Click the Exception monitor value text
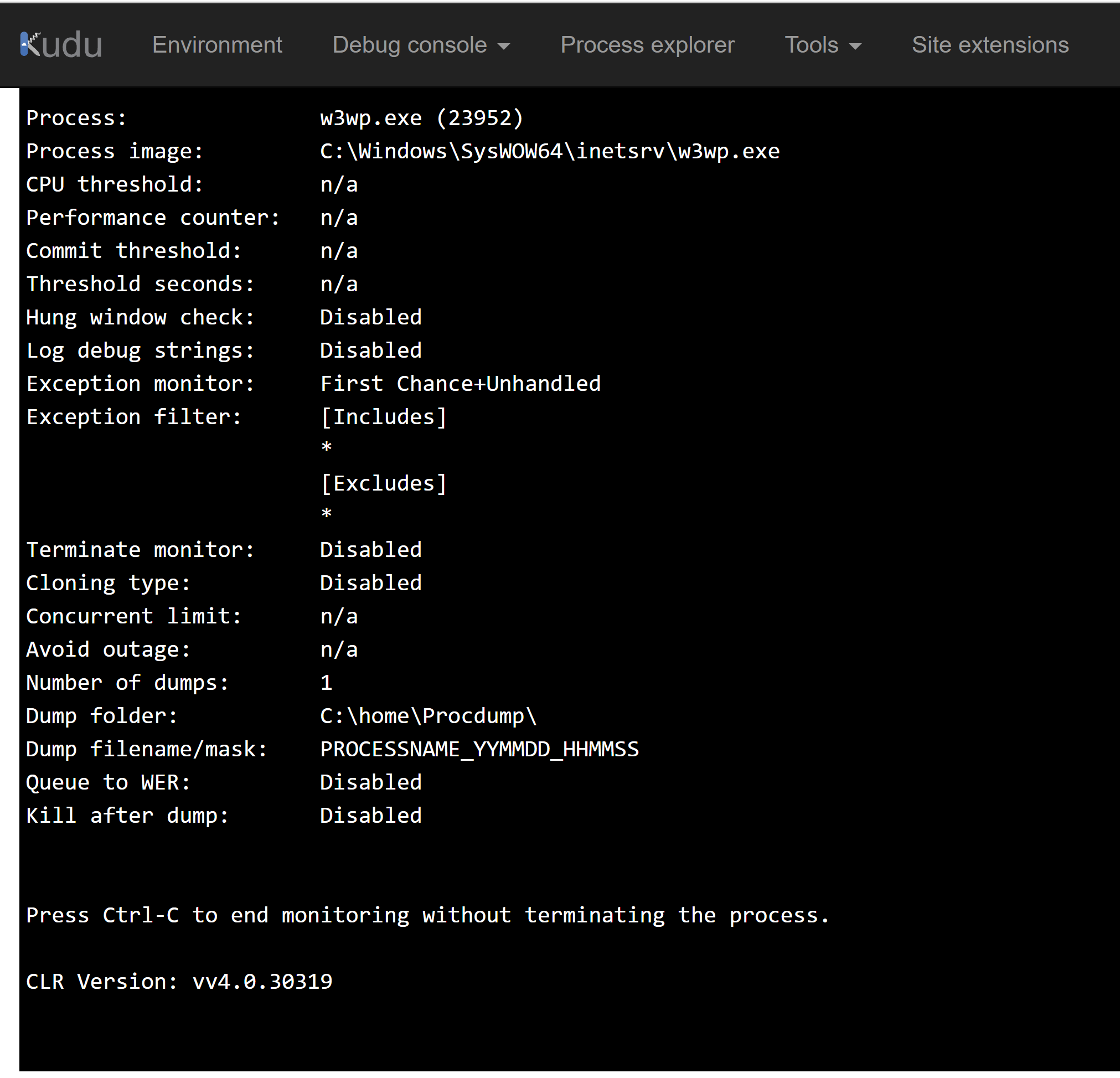 [460, 383]
